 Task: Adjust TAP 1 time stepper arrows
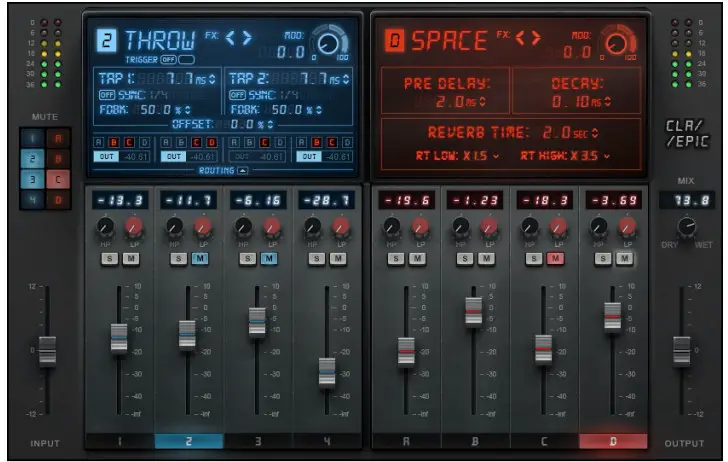[x=212, y=79]
